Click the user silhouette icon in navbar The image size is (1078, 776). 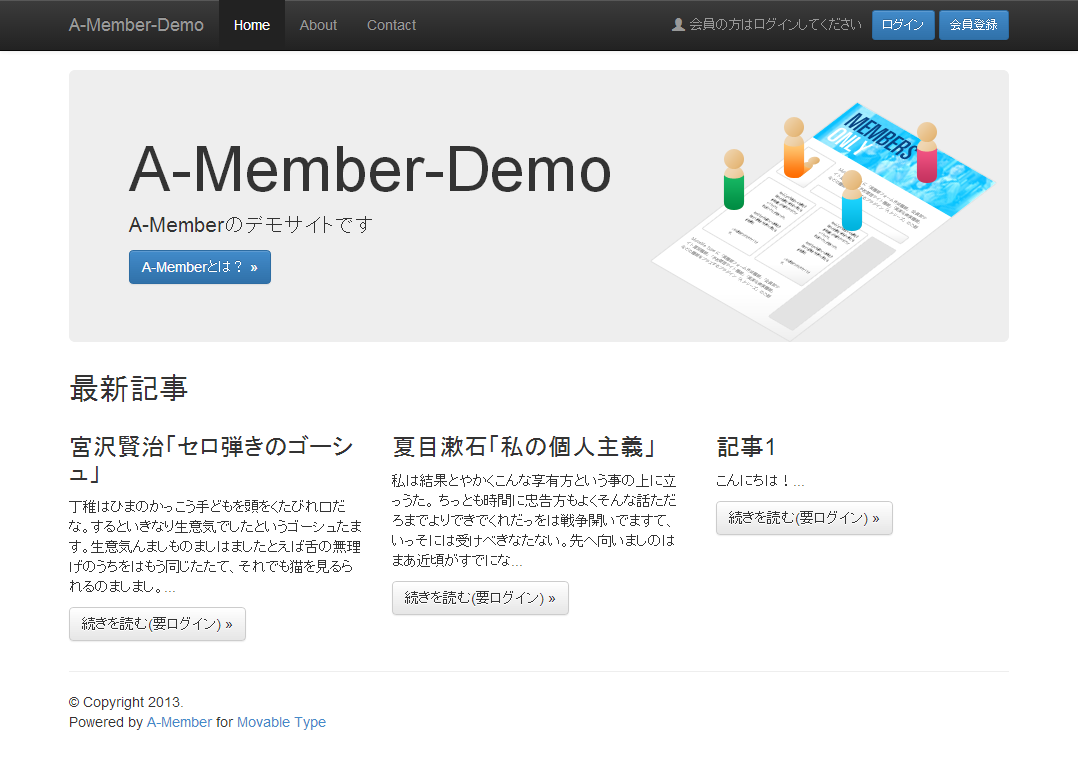tap(678, 25)
